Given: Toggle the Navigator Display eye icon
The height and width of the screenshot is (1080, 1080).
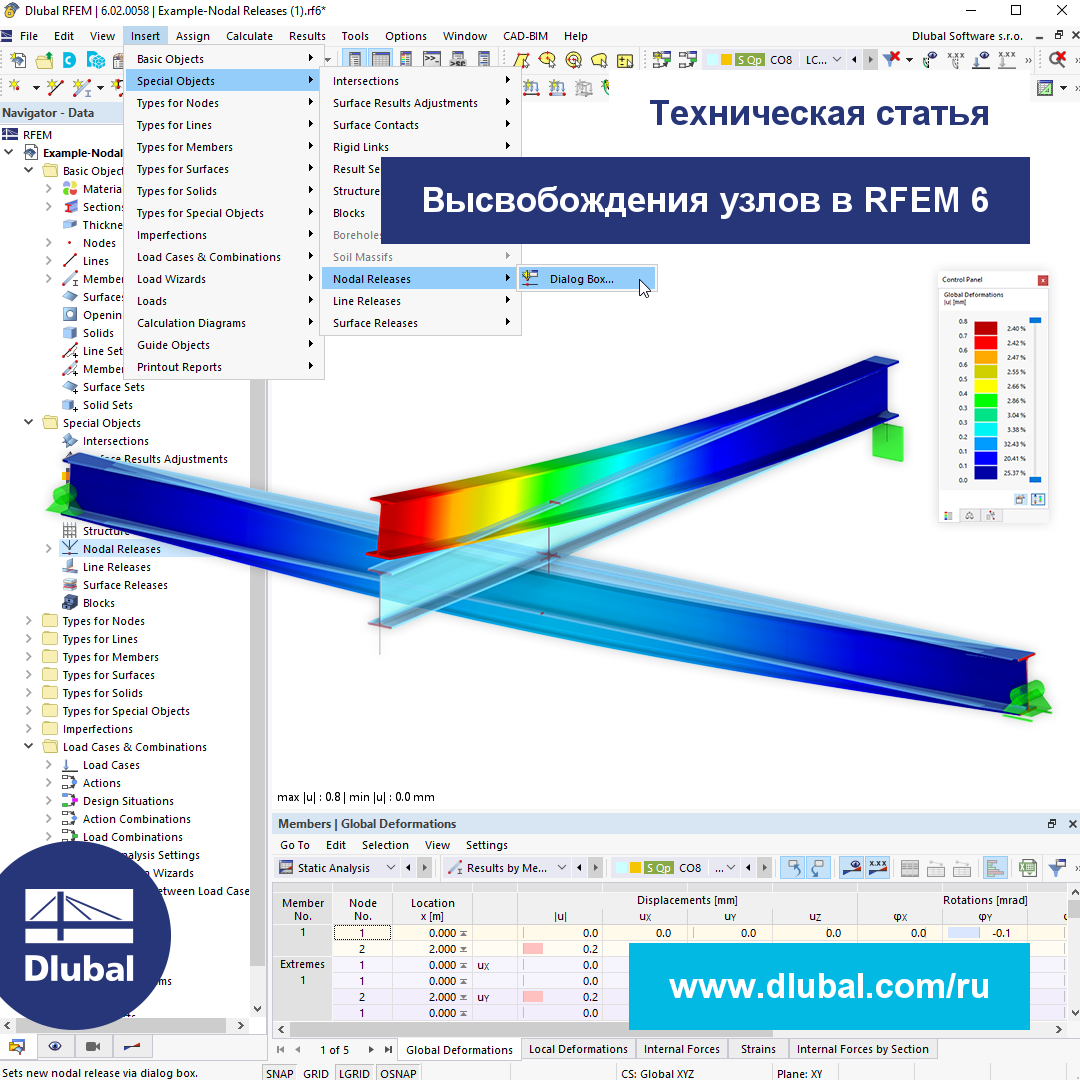Looking at the screenshot, I should tap(54, 1046).
